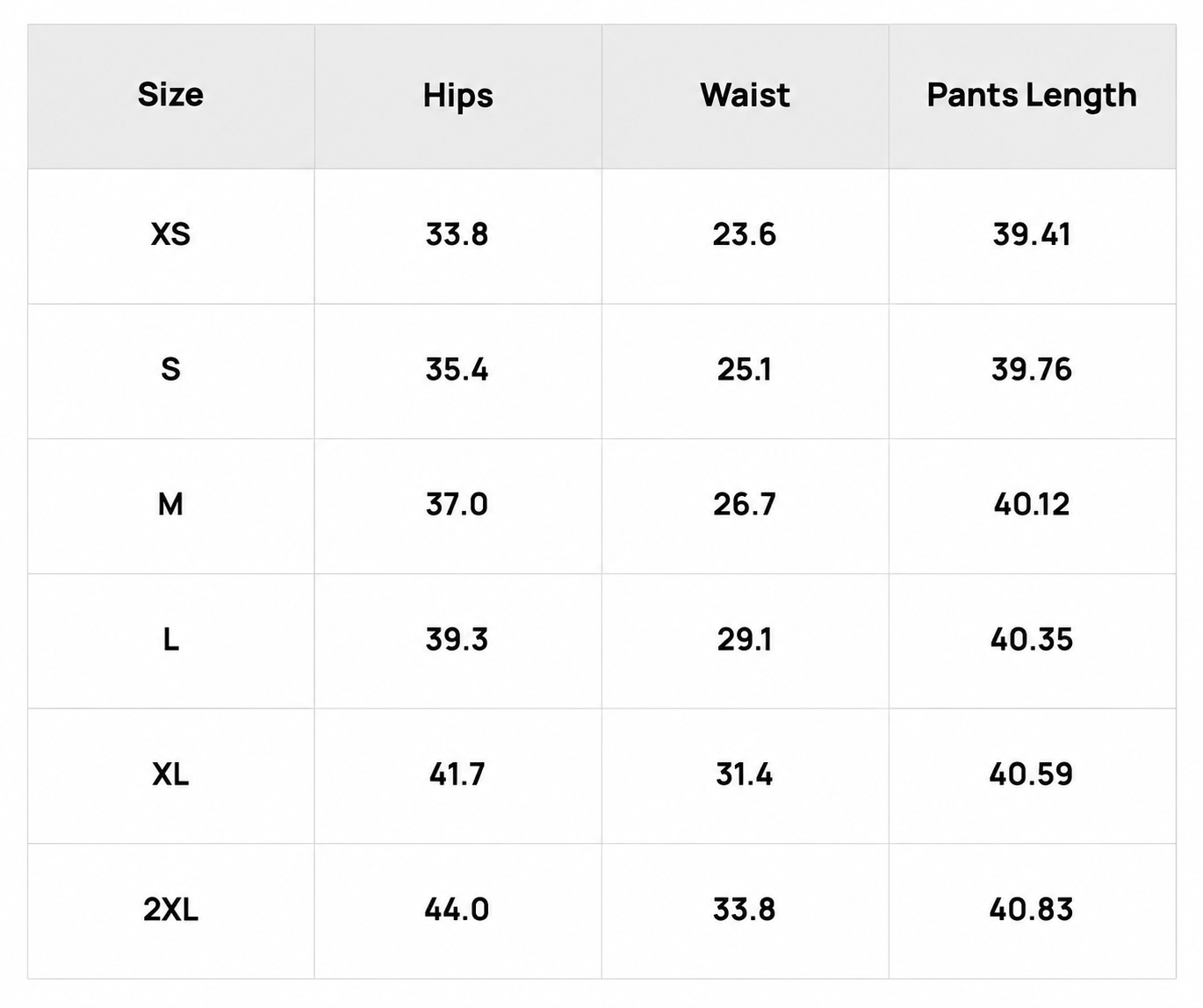Click the 26.7 waist value

pyautogui.click(x=745, y=504)
